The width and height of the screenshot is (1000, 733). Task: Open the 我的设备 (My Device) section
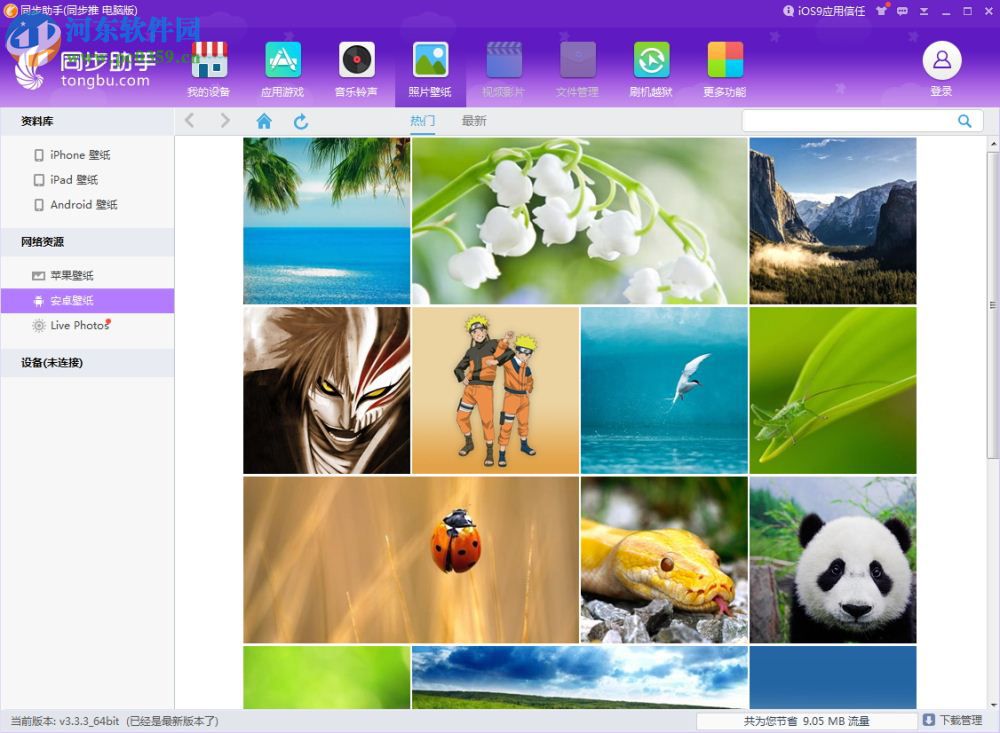pyautogui.click(x=209, y=69)
